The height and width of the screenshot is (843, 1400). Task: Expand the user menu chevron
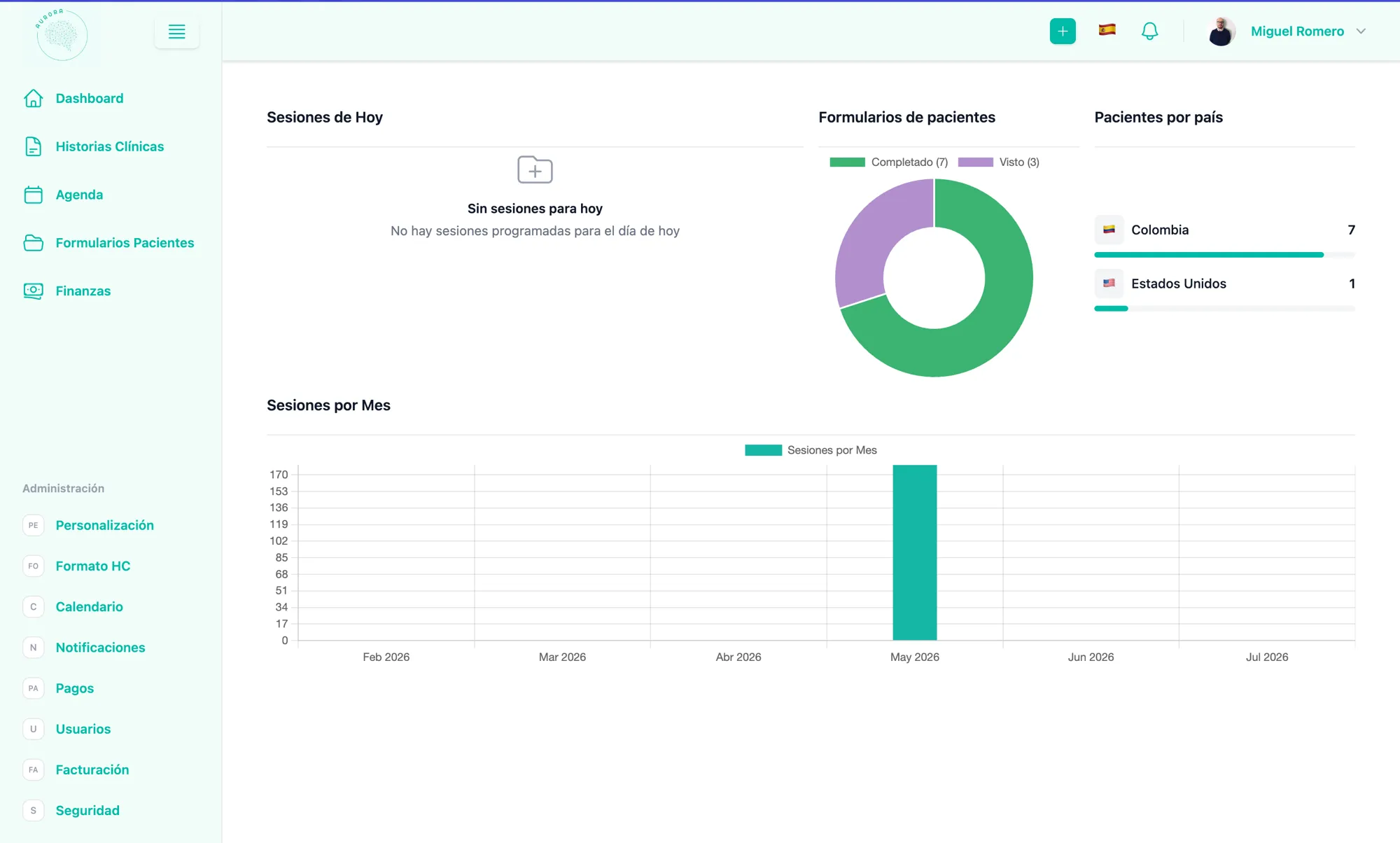click(x=1361, y=32)
